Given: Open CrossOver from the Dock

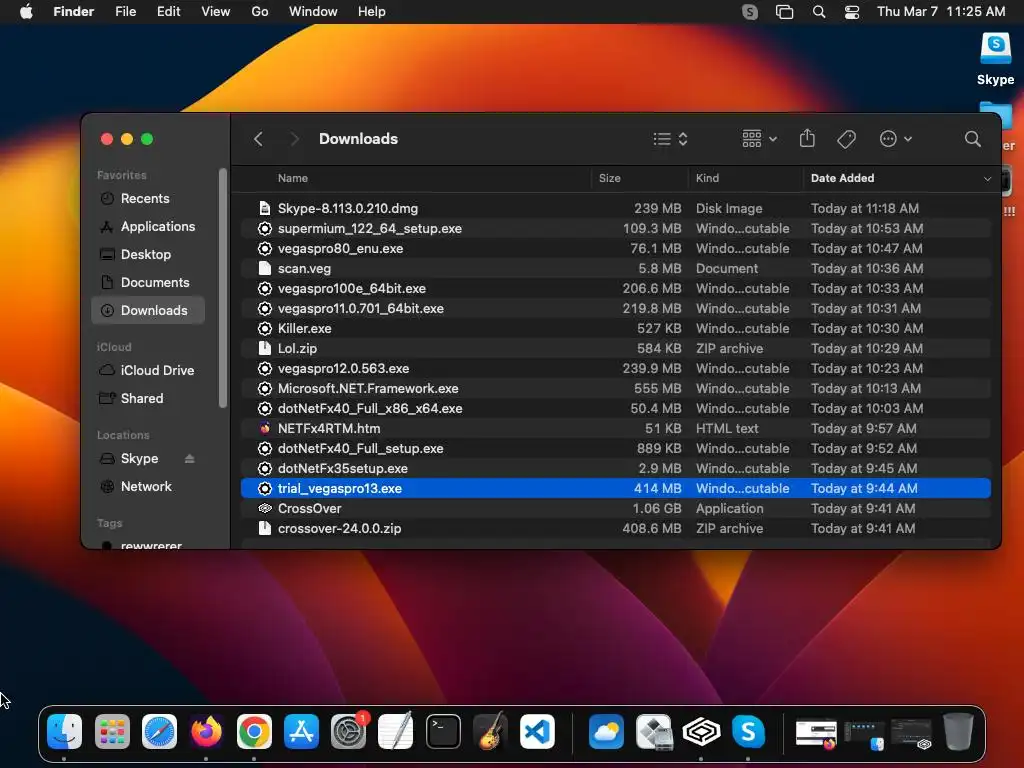Looking at the screenshot, I should pyautogui.click(x=701, y=731).
